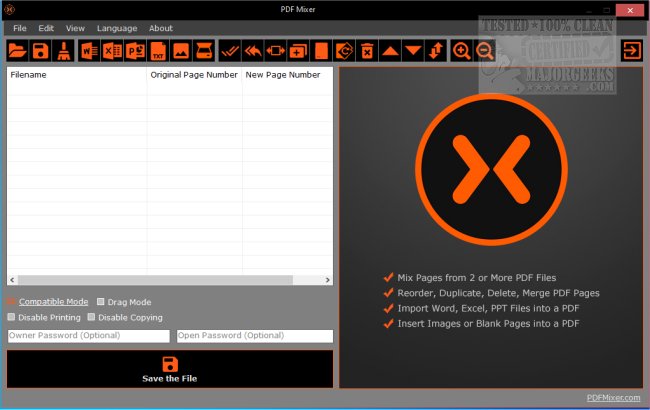Click the list's horizontal scrollbar thumb
Image resolution: width=650 pixels, height=410 pixels.
point(155,280)
